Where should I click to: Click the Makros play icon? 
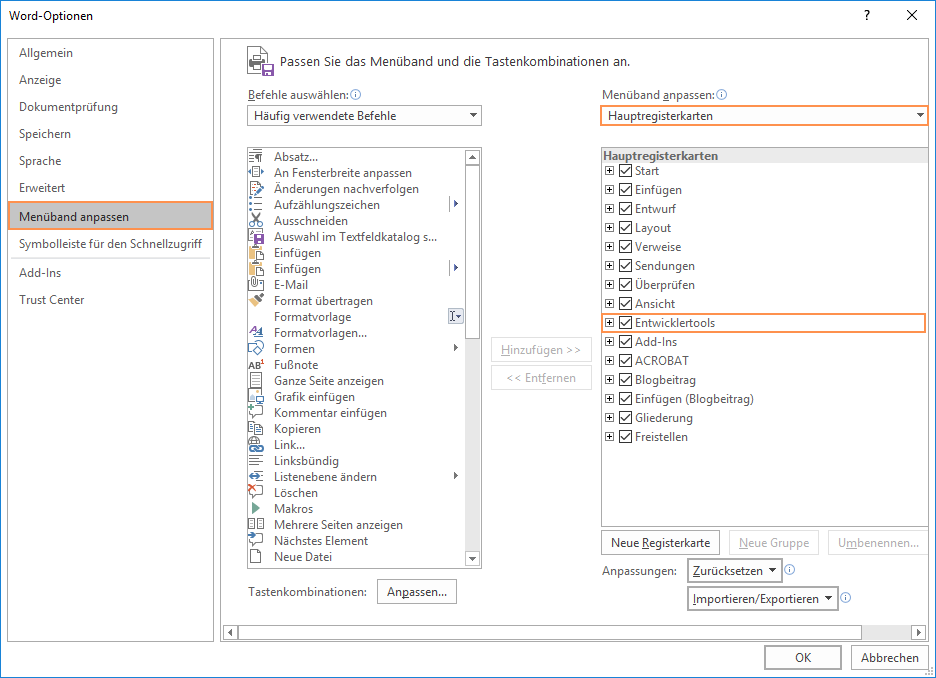point(255,509)
